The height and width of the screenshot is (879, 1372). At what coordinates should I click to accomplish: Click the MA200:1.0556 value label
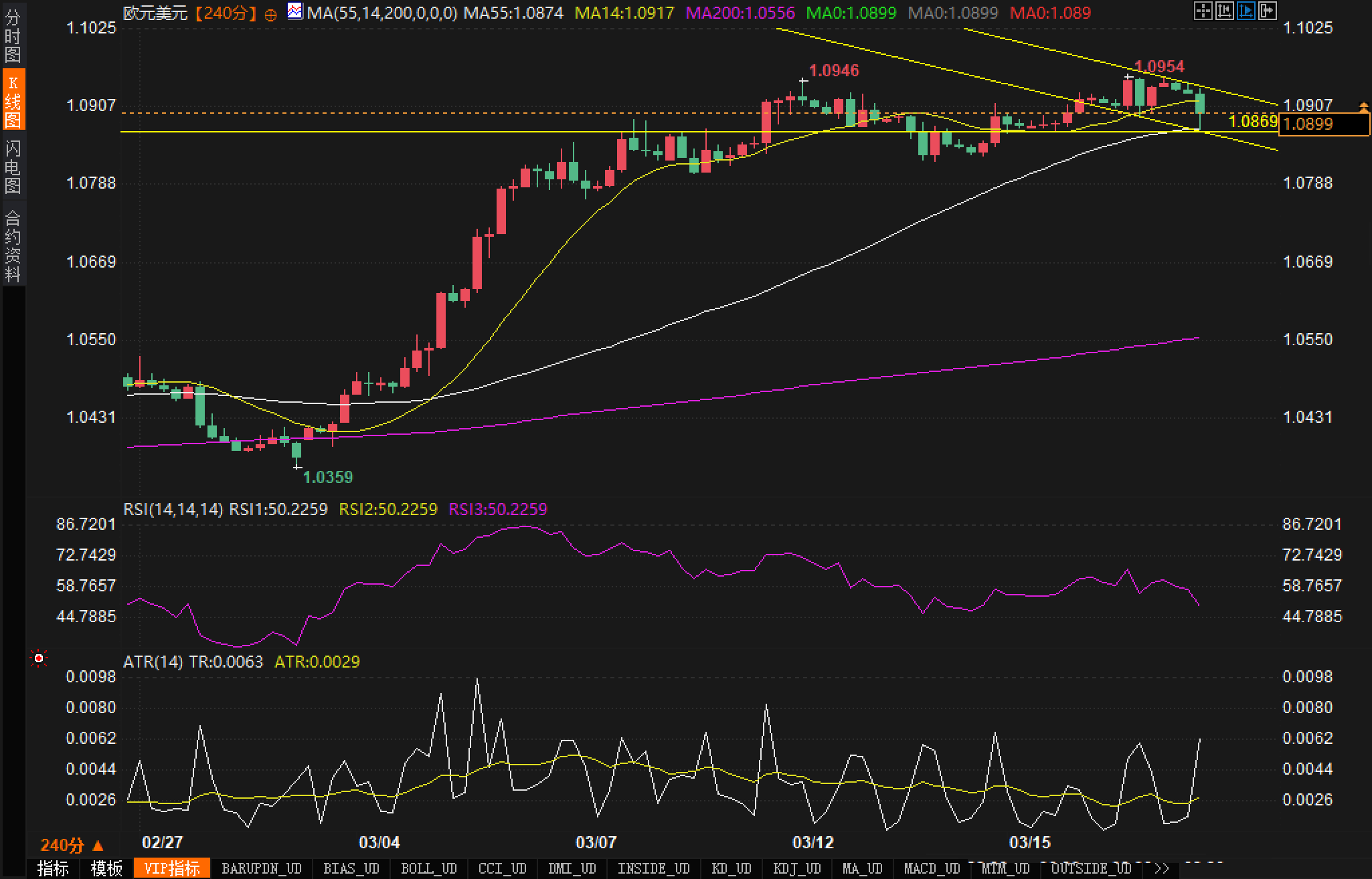tap(741, 13)
